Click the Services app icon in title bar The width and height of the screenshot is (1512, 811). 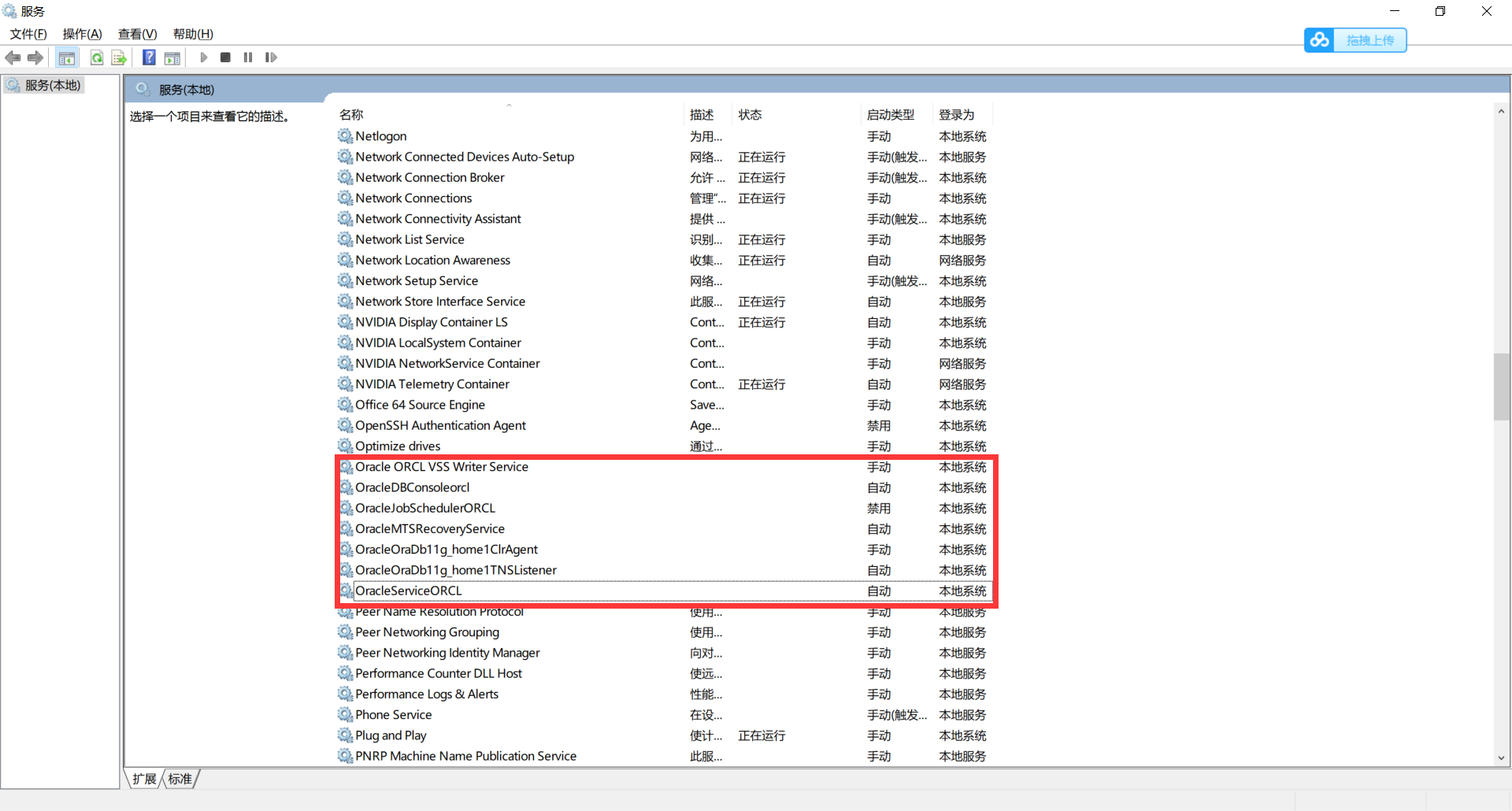[x=9, y=11]
